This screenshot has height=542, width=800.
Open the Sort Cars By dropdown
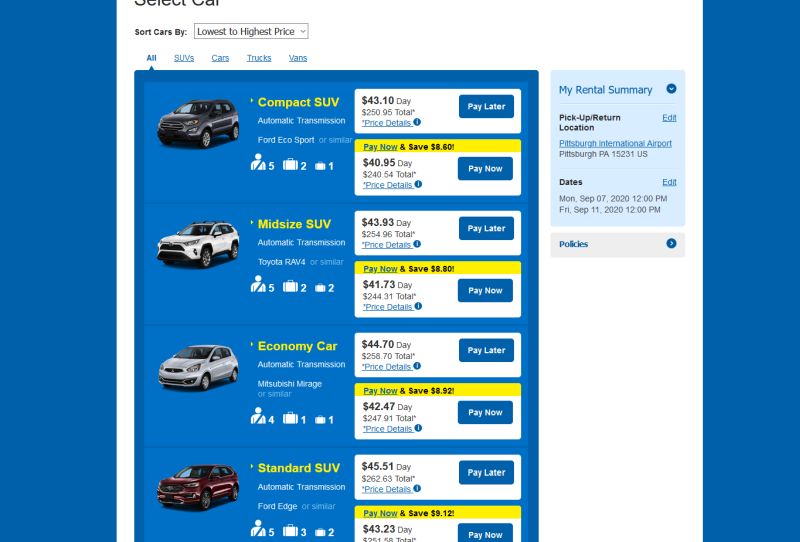(251, 31)
